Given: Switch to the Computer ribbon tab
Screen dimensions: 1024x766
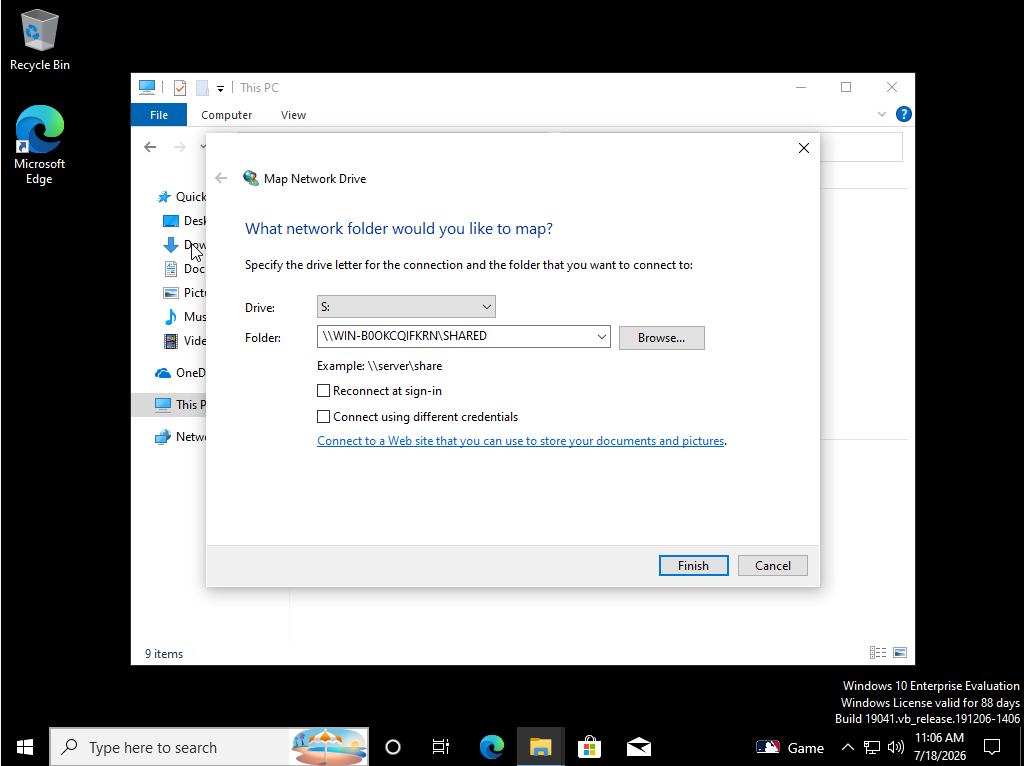Looking at the screenshot, I should pos(227,115).
